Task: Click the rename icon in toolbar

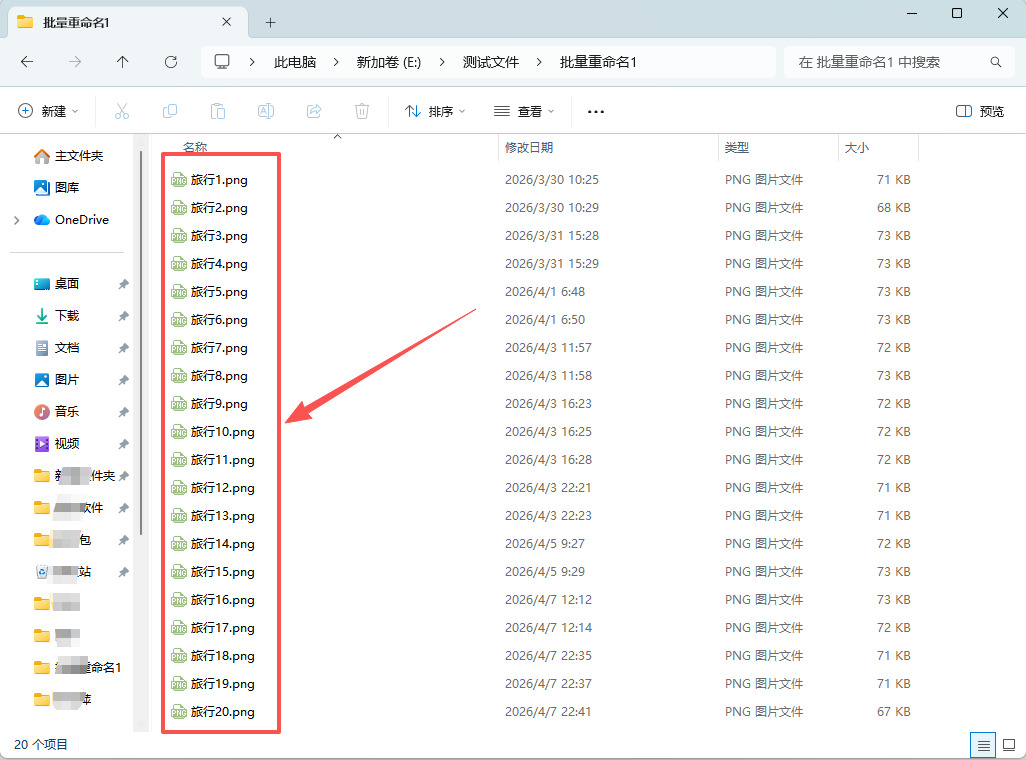Action: tap(266, 111)
